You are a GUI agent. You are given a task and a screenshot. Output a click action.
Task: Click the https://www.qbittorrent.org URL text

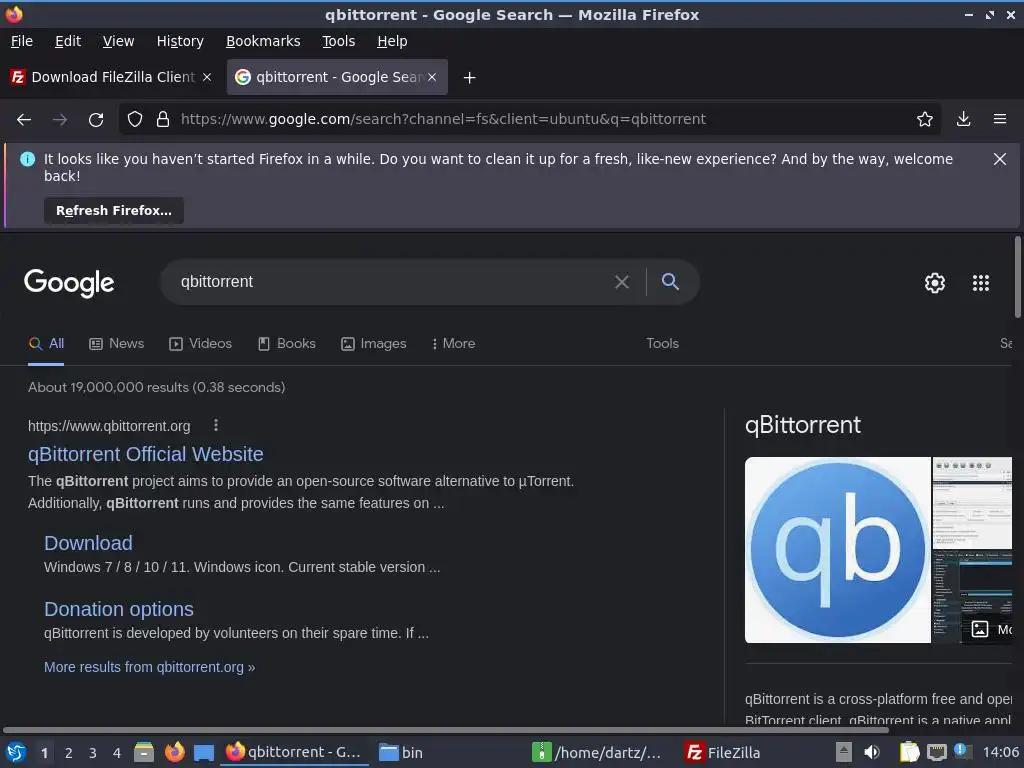(x=109, y=426)
